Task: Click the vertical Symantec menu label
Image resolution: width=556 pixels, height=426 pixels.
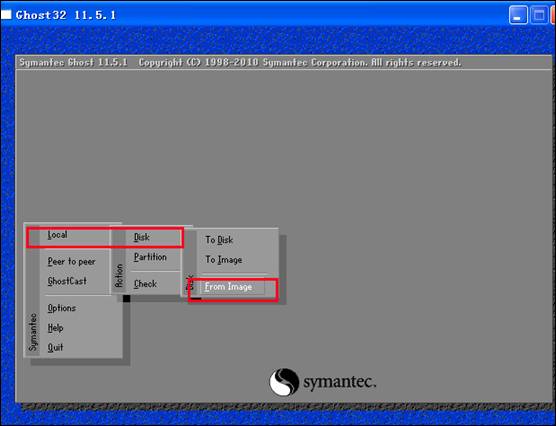Action: [33, 332]
